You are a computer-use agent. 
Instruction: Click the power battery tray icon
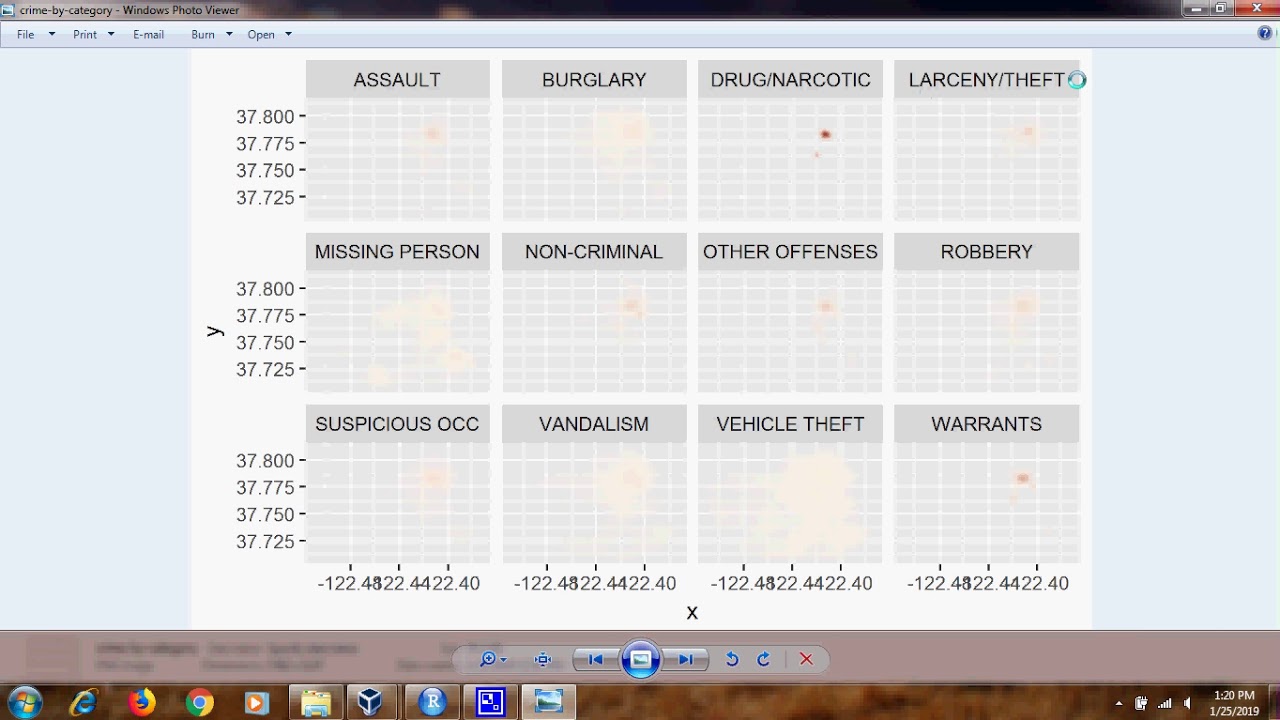[1141, 703]
